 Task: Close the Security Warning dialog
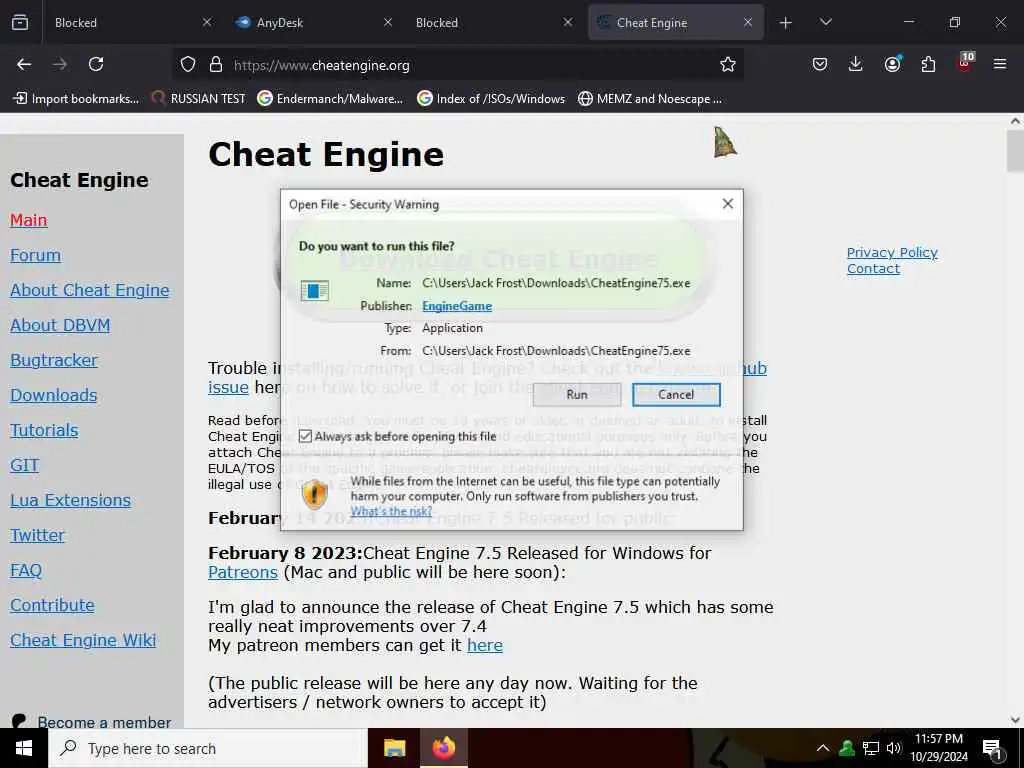[x=728, y=204]
